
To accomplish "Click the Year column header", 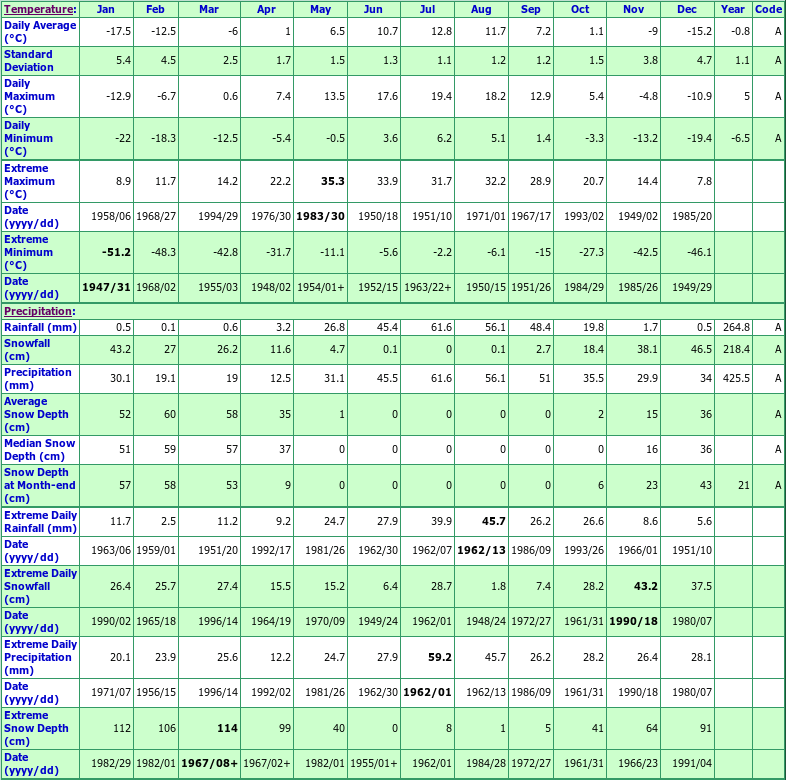I will [x=732, y=9].
